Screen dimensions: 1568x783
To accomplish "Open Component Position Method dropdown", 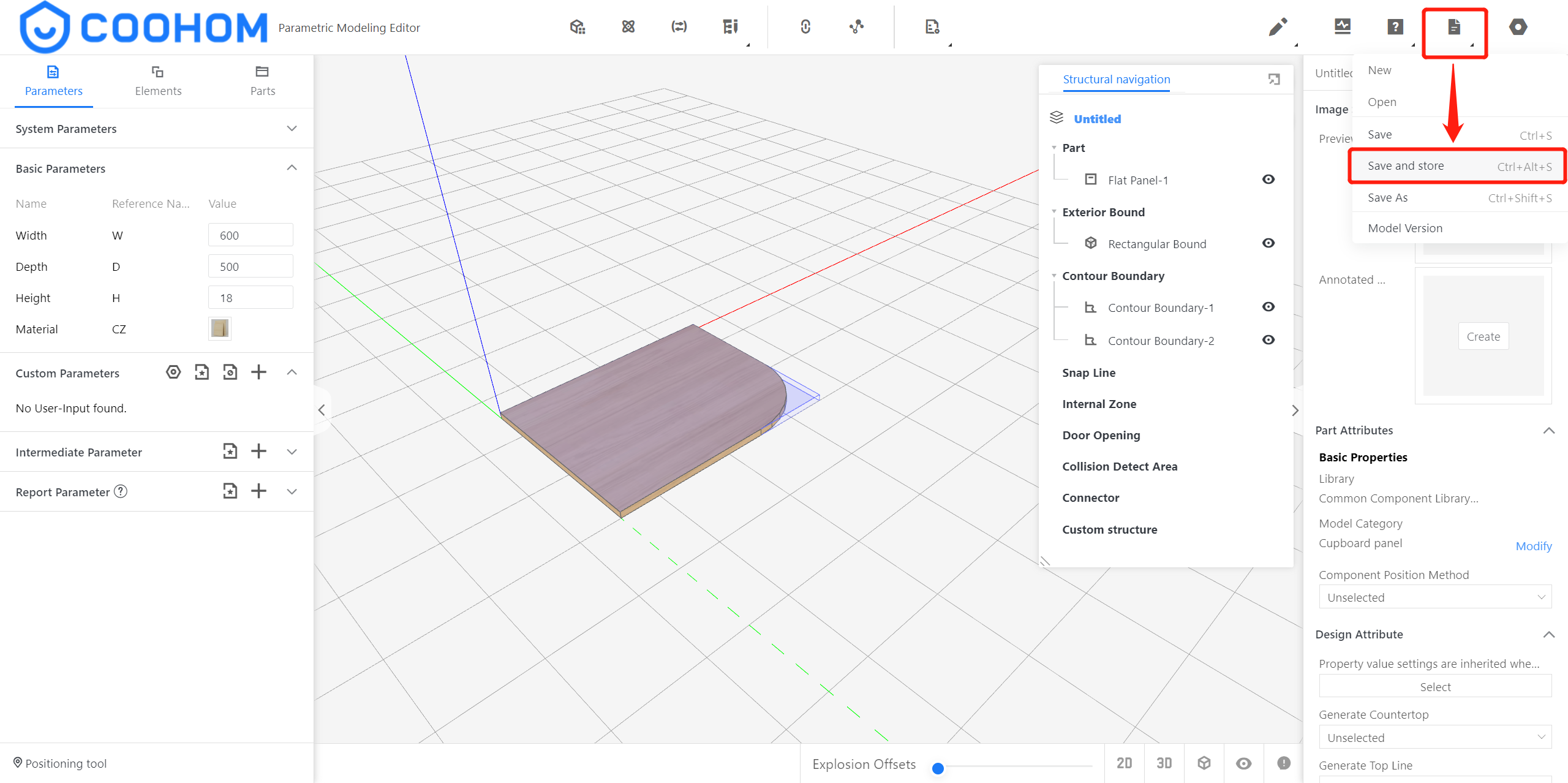I will 1434,597.
